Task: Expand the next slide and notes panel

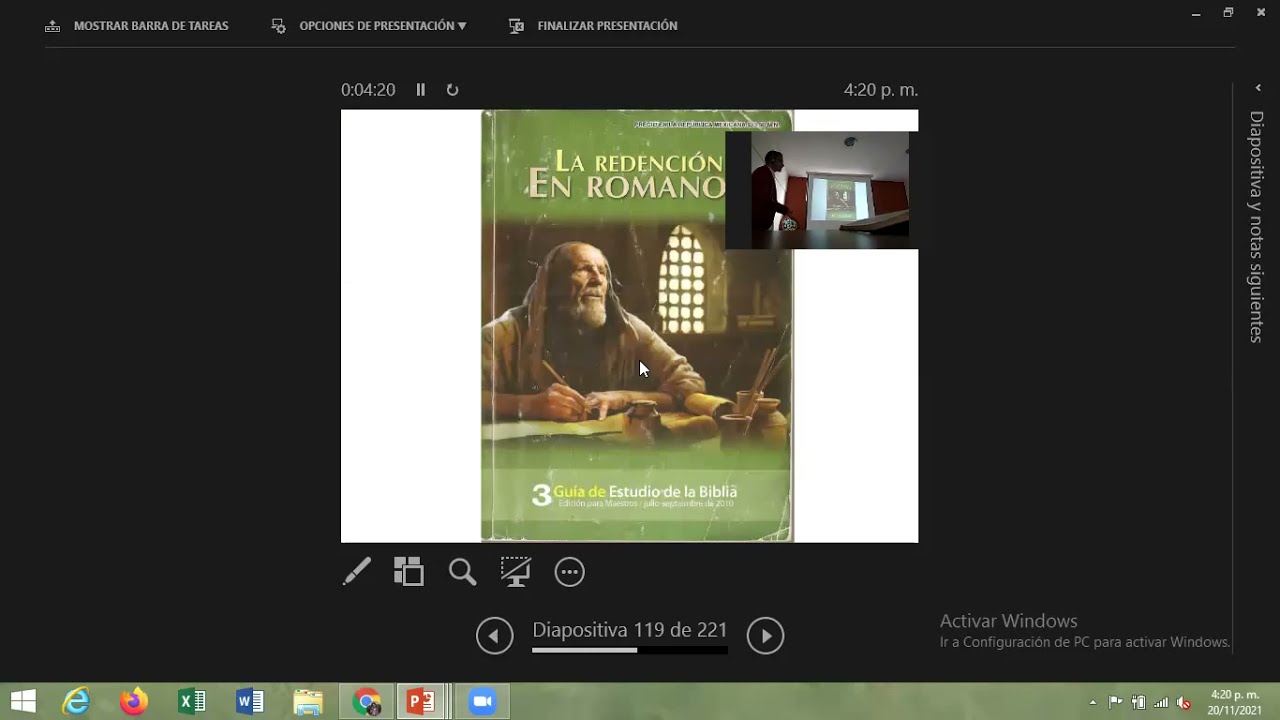Action: point(1258,89)
